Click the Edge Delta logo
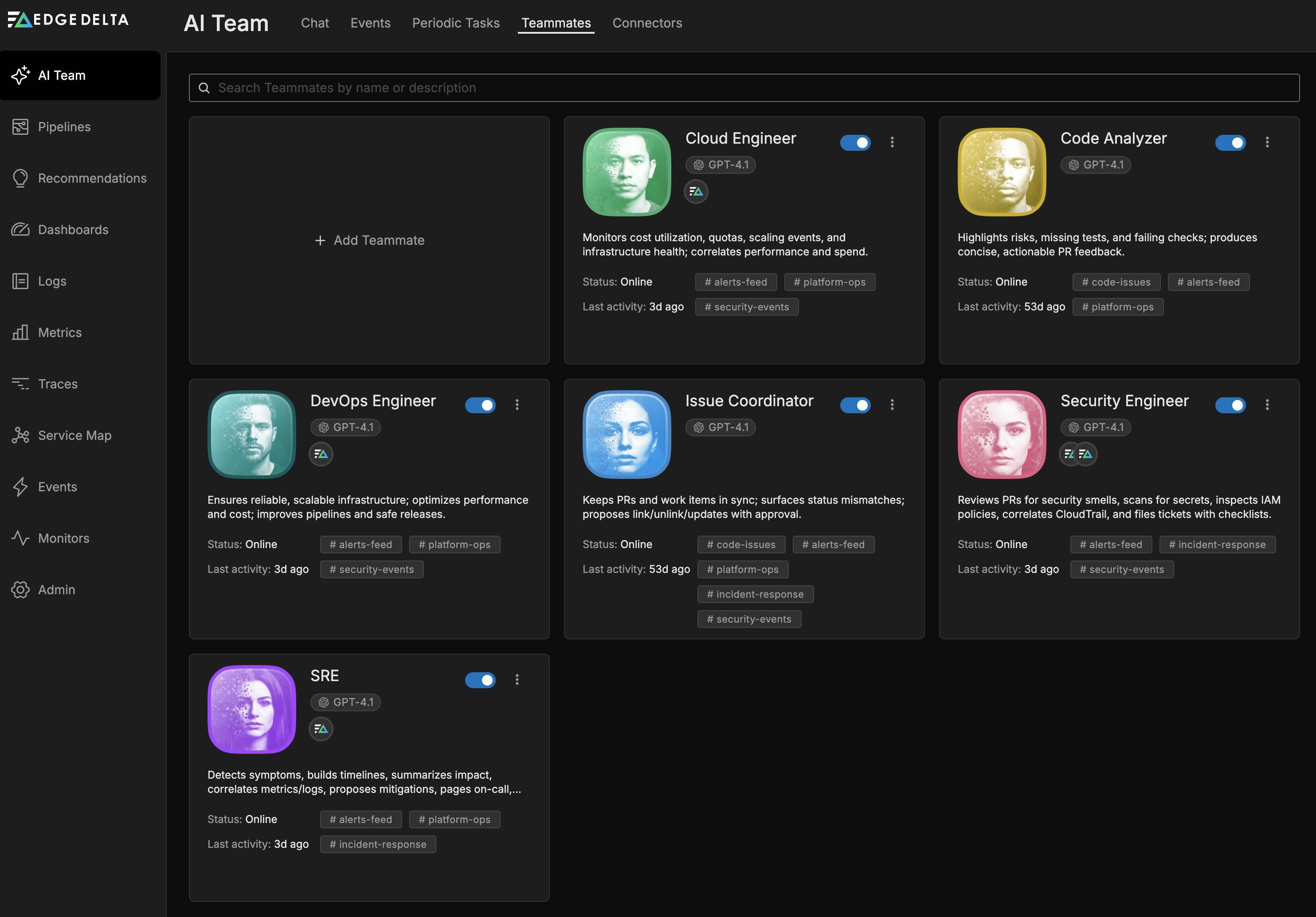This screenshot has height=917, width=1316. point(68,20)
